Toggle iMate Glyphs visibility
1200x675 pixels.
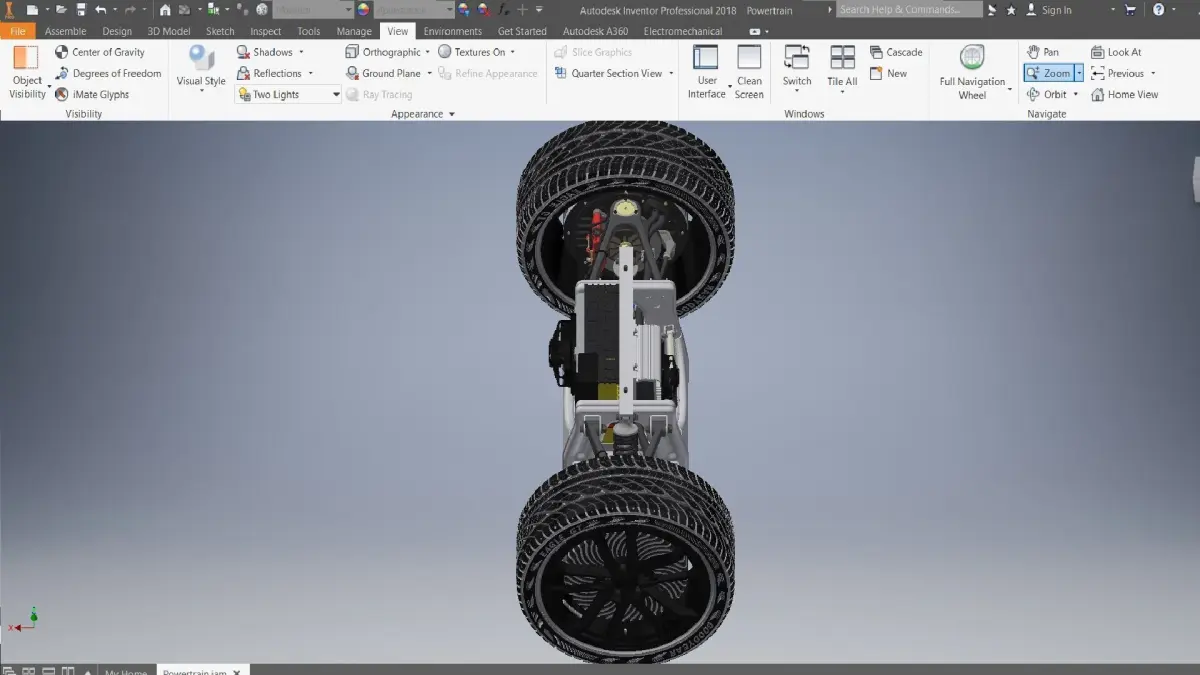click(x=92, y=94)
